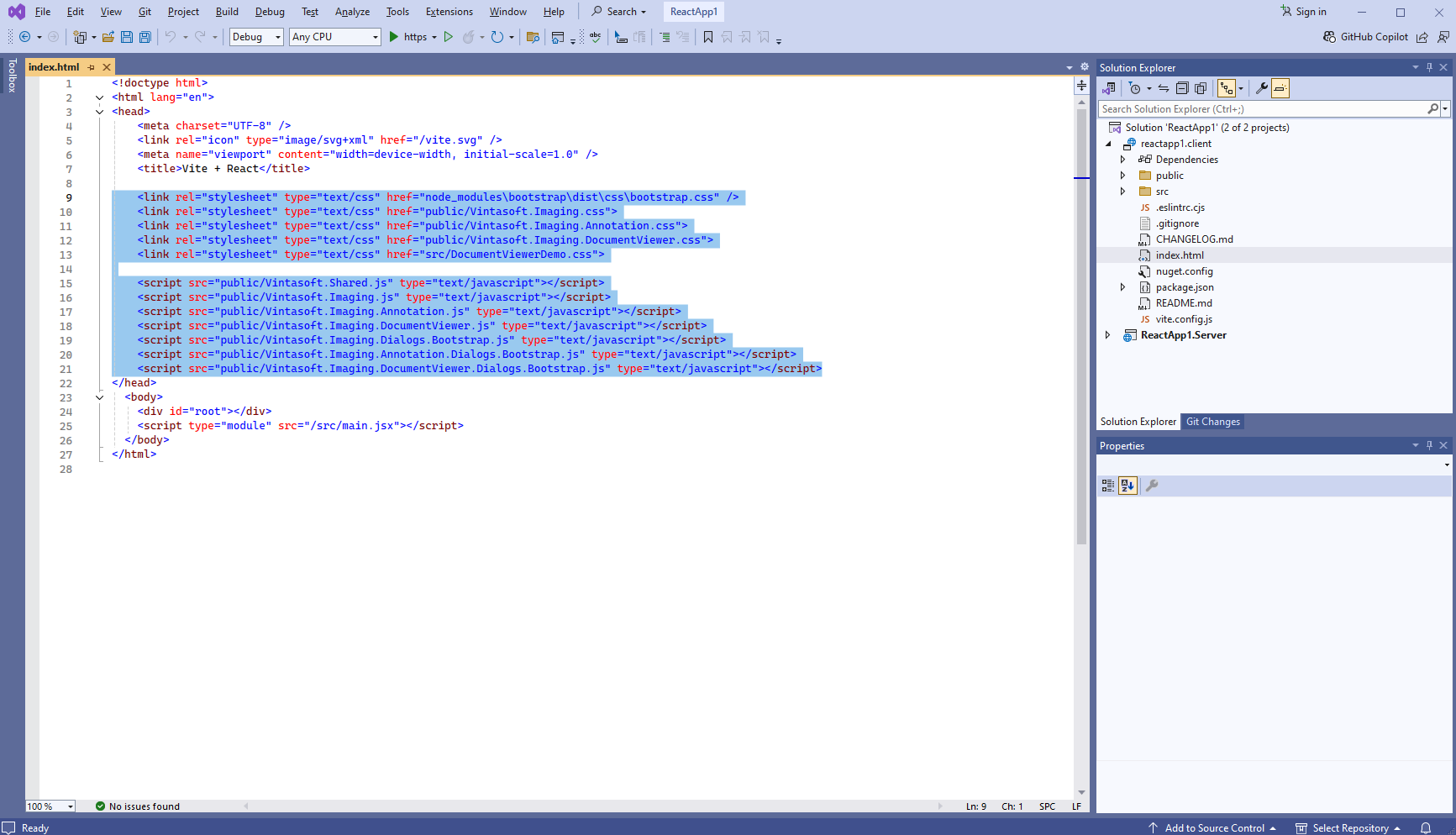Open the Extensions menu
Image resolution: width=1456 pixels, height=835 pixels.
(x=449, y=12)
